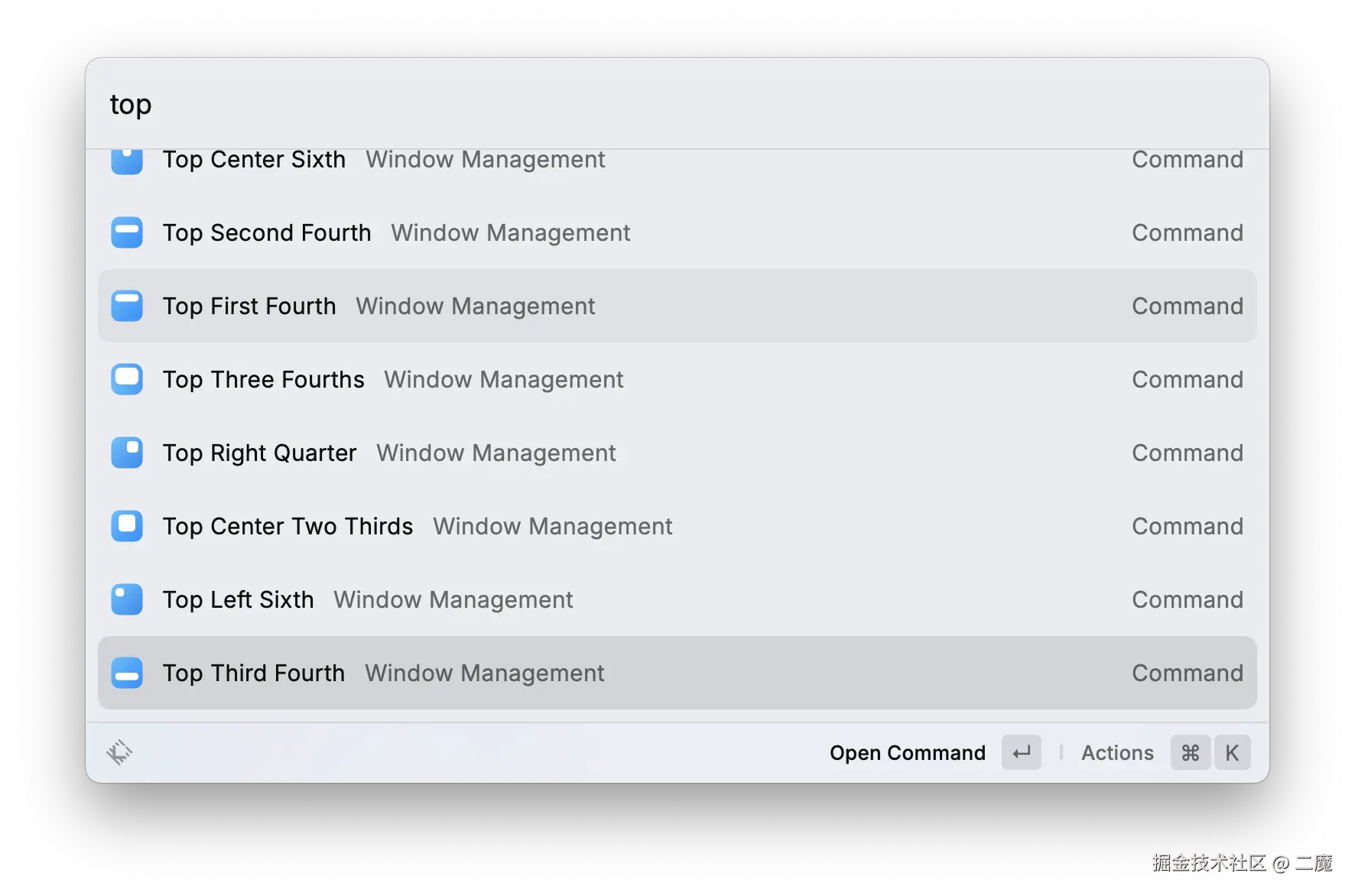This screenshot has height=896, width=1355.
Task: Click the Top Third Fourth layout icon
Action: (126, 673)
